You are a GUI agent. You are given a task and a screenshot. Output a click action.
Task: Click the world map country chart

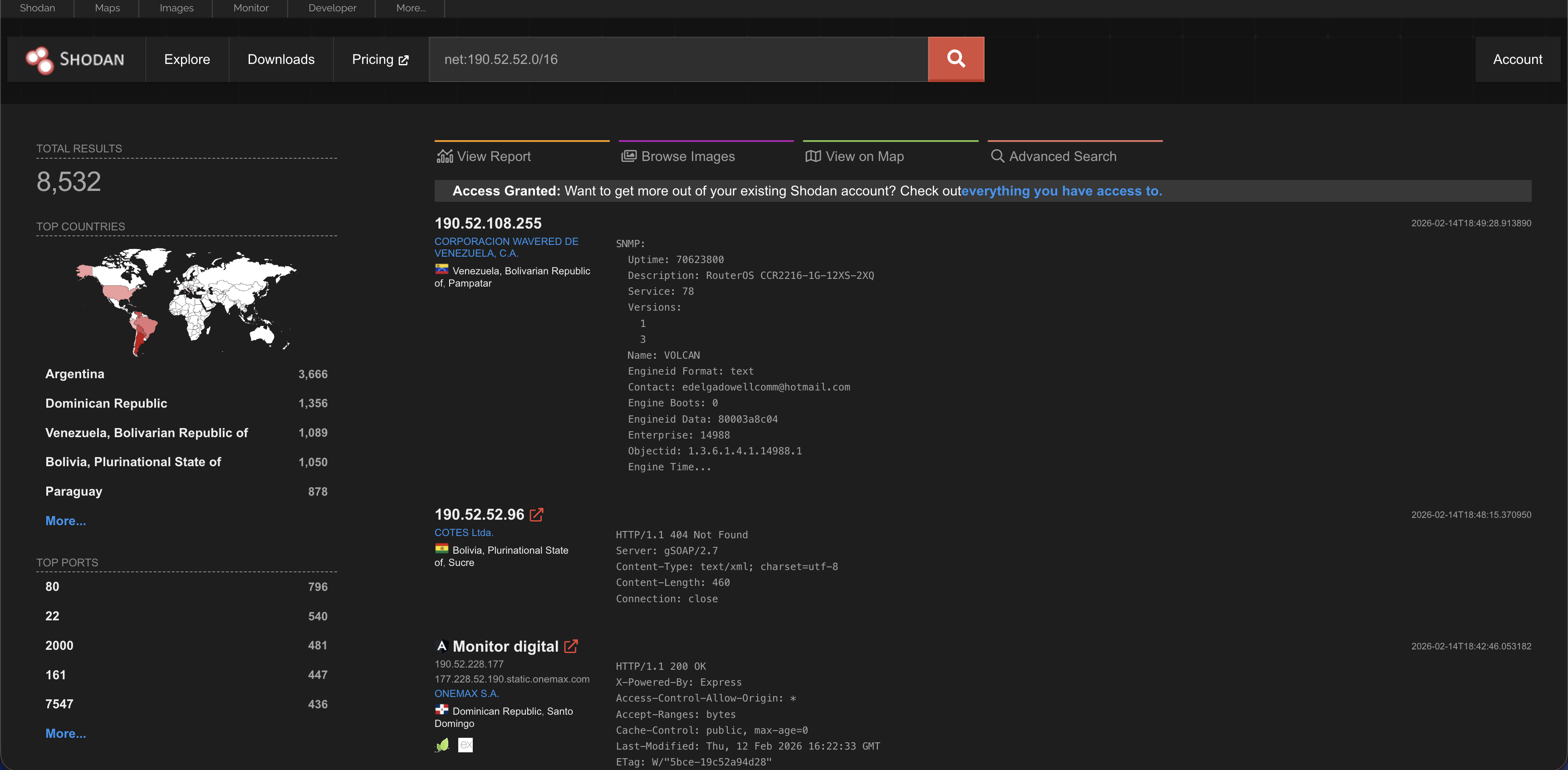tap(186, 301)
